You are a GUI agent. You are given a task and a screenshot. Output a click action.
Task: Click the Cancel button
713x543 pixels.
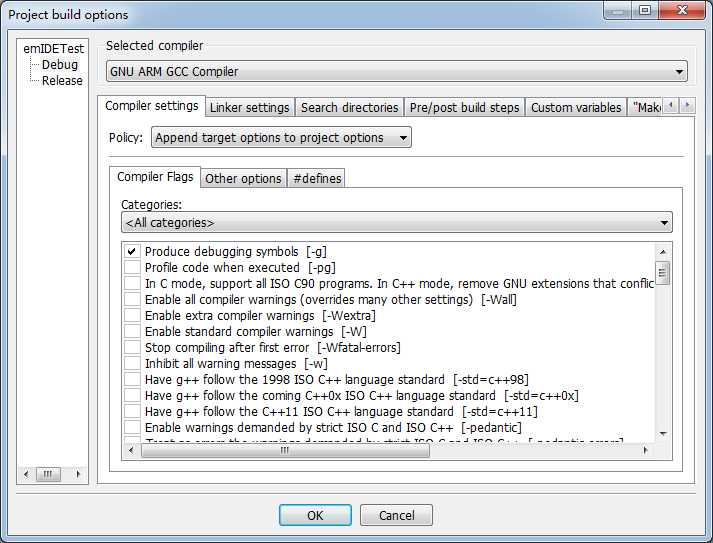coord(396,516)
